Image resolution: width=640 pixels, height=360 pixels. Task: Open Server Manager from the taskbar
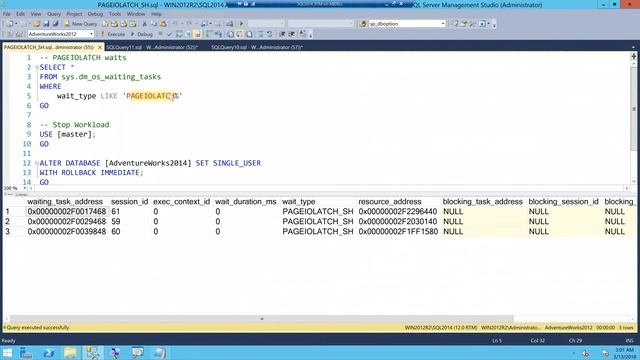pyautogui.click(x=26, y=353)
